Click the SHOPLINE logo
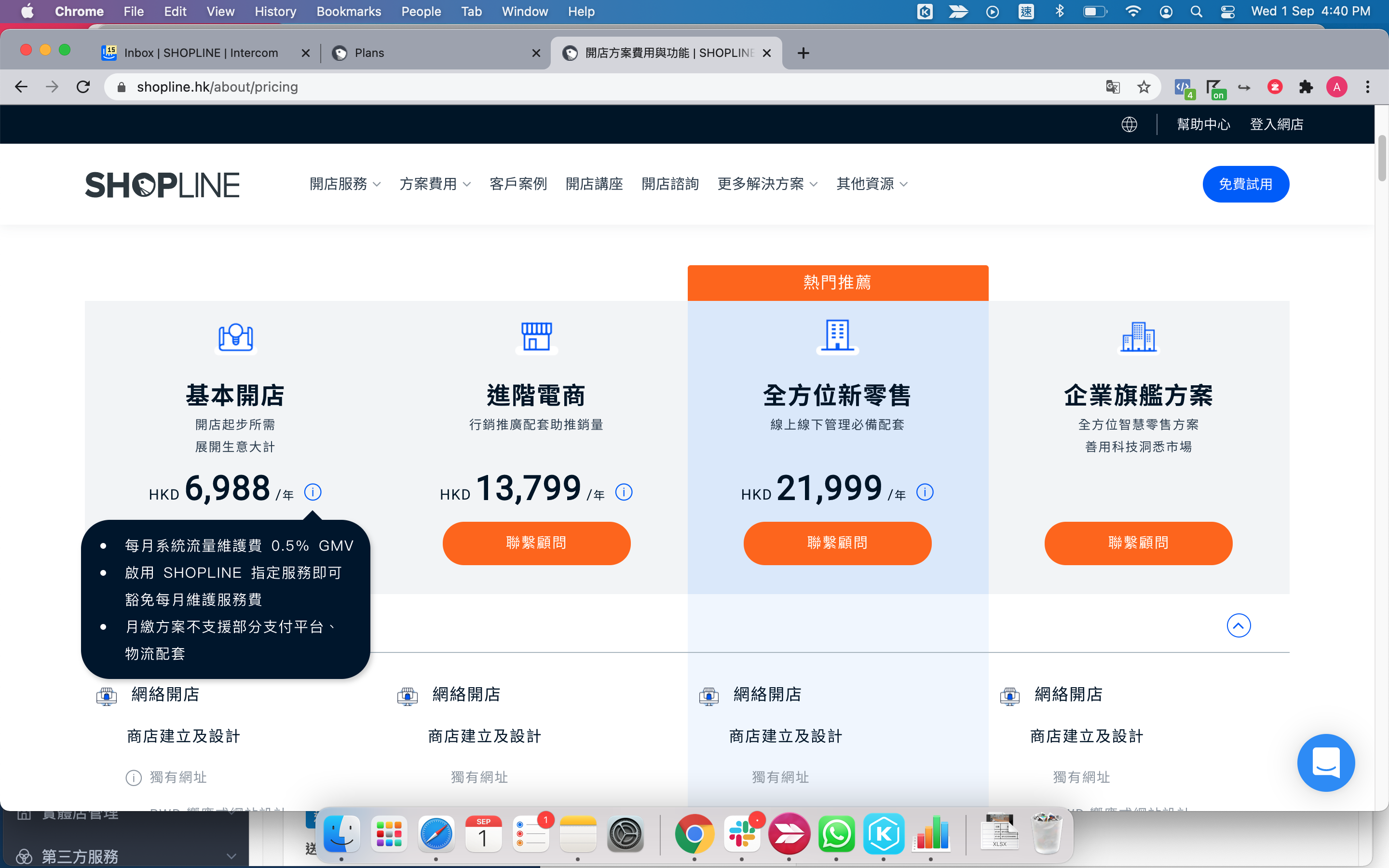 [163, 184]
